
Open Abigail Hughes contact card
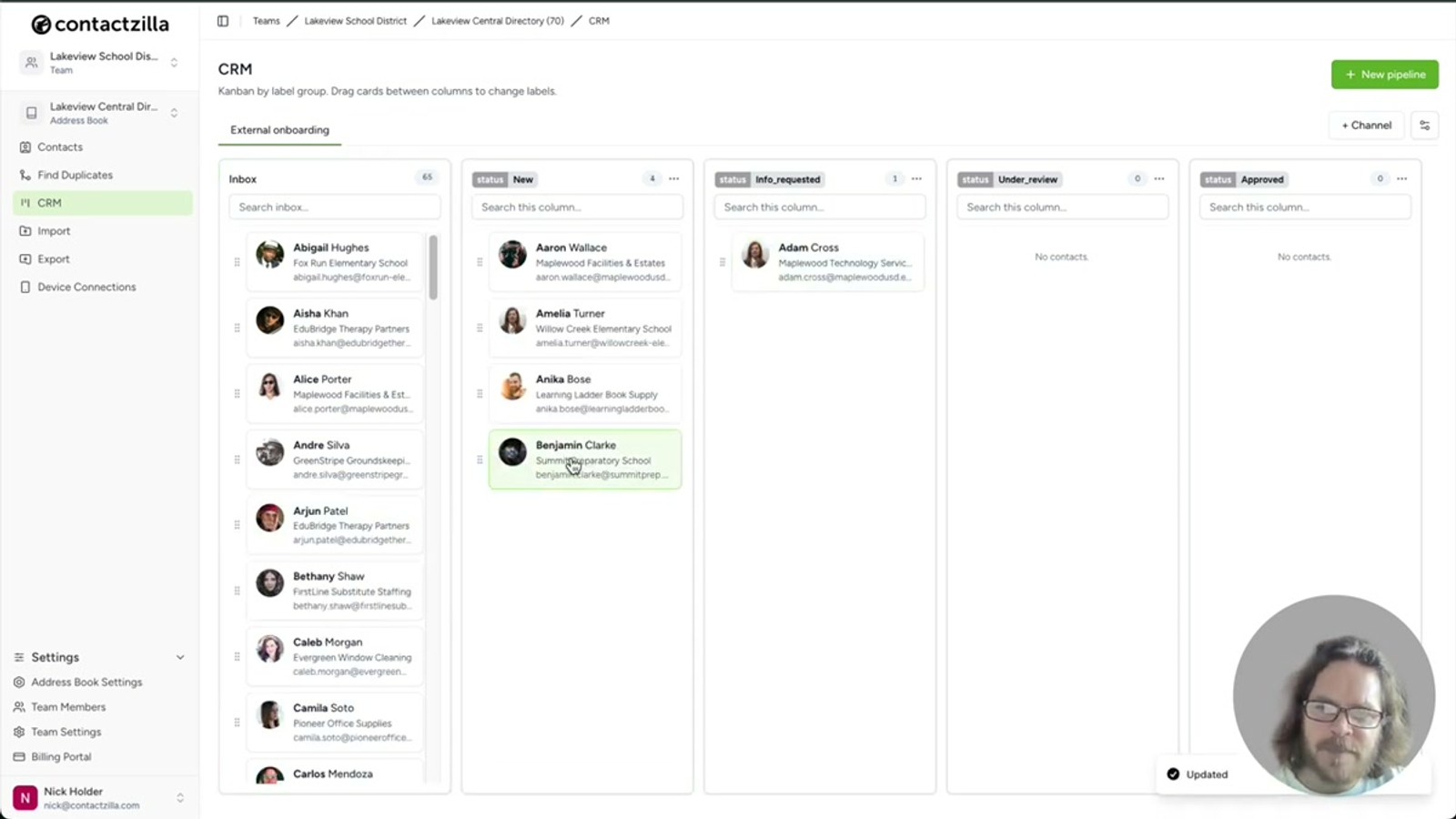335,262
